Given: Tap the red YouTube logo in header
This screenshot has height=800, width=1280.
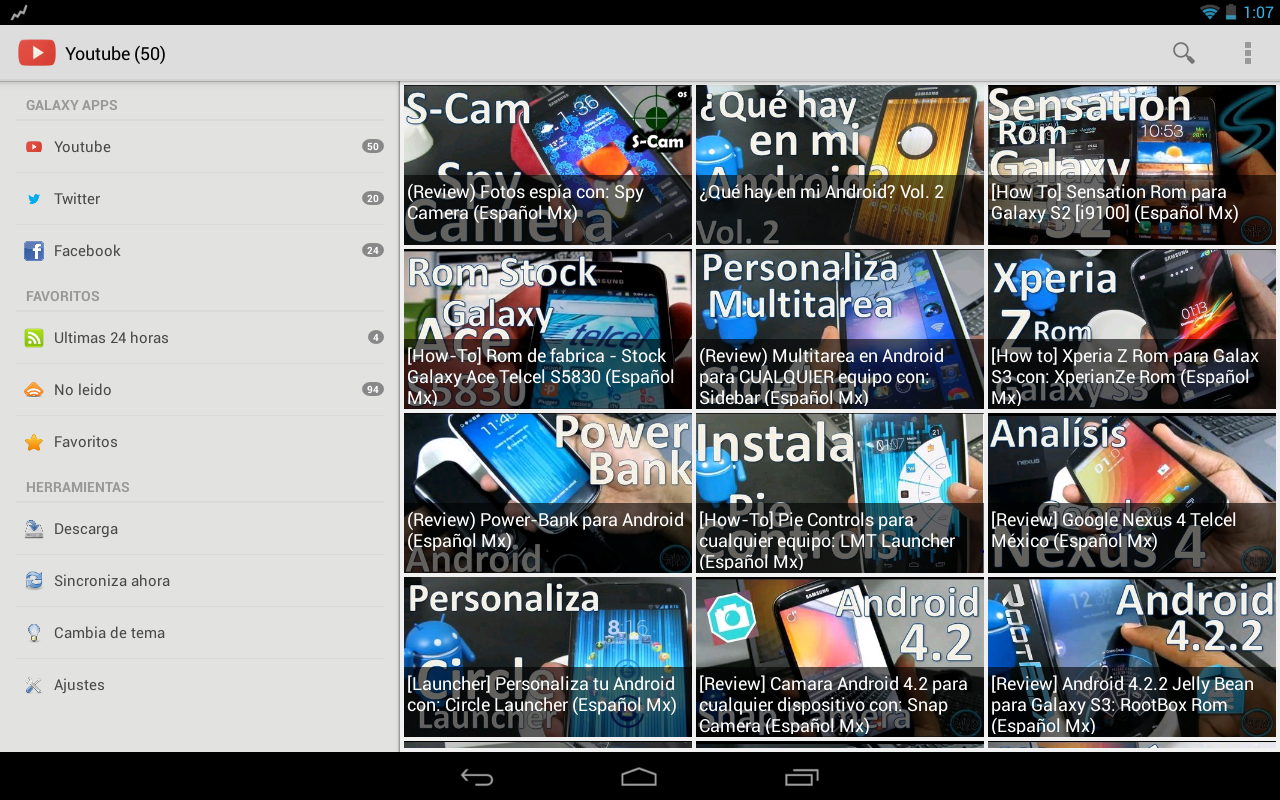Looking at the screenshot, I should click(x=36, y=53).
